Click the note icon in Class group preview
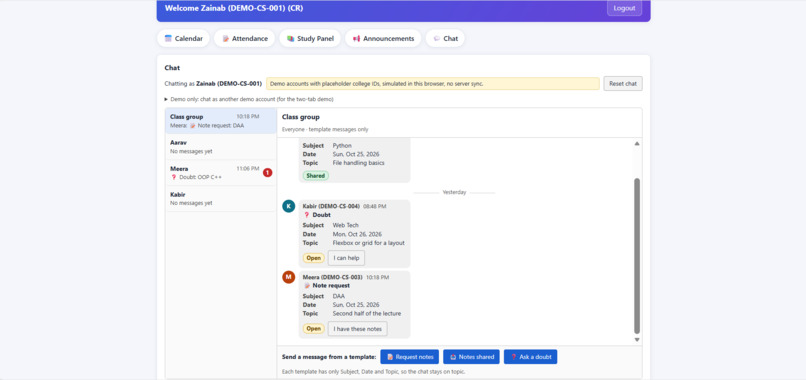Screen dimensions: 806x380 click(x=193, y=125)
